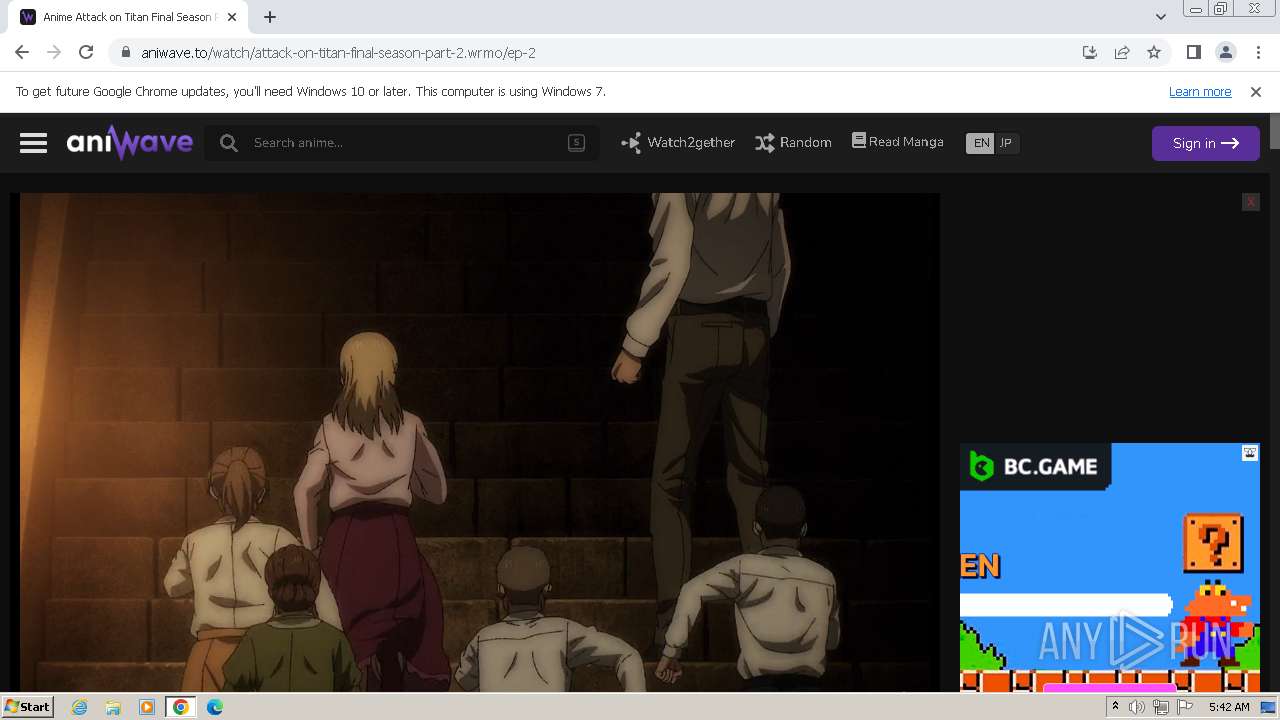This screenshot has height=720, width=1280.
Task: Click search shortcut S key badge
Action: 576,143
